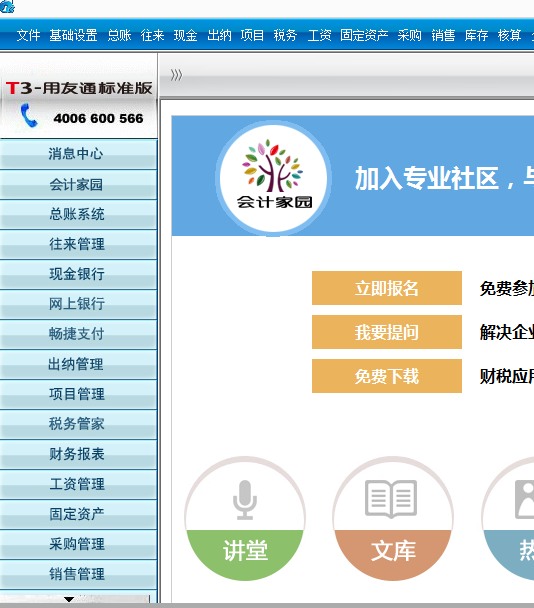Open the 项目 menu
This screenshot has height=608, width=534.
(x=252, y=35)
